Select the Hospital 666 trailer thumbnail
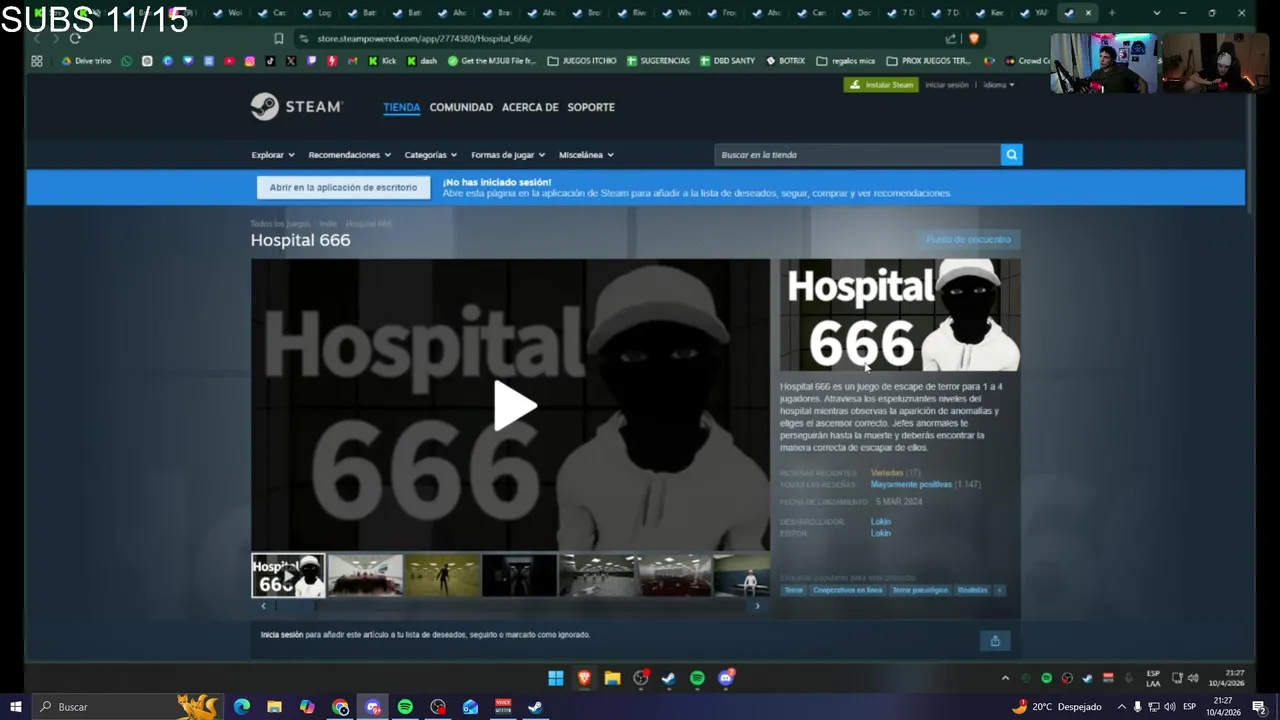This screenshot has height=720, width=1280. (x=288, y=575)
